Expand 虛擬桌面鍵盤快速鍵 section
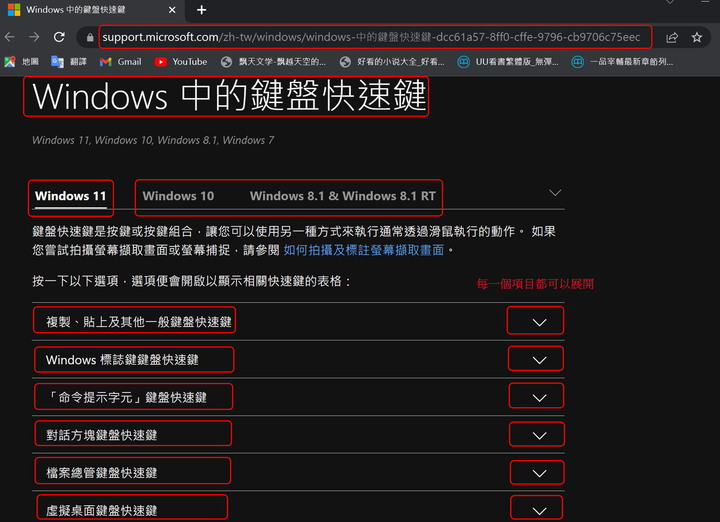The image size is (720, 522). (298, 507)
